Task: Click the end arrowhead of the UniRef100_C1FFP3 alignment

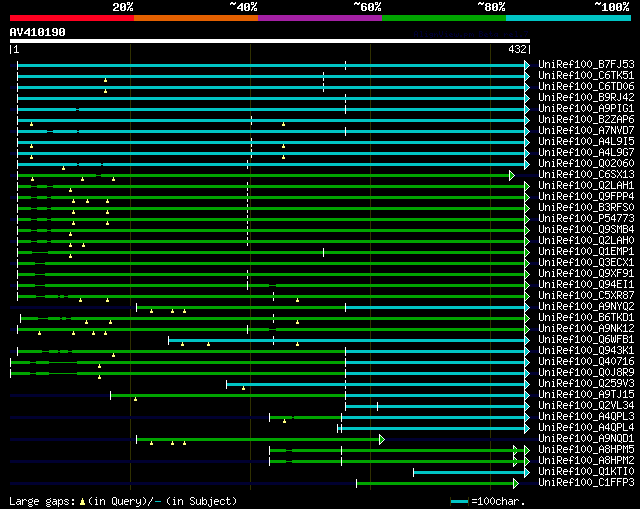Action: (516, 484)
